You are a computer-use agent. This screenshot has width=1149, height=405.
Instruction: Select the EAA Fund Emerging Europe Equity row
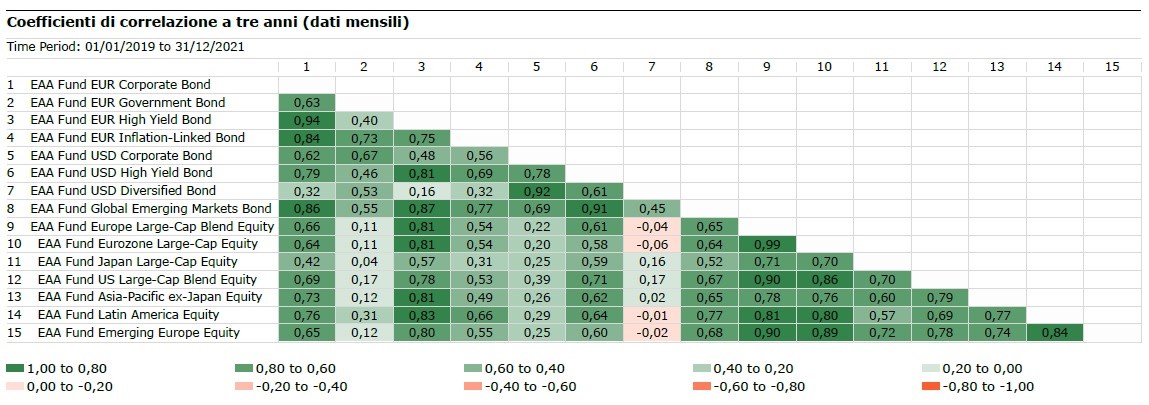pos(135,332)
